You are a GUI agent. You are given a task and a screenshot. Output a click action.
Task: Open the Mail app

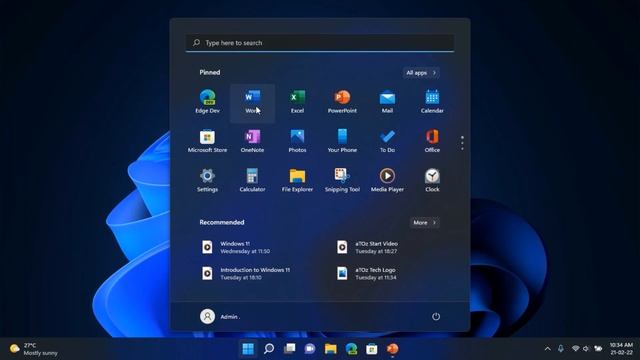[x=387, y=102]
